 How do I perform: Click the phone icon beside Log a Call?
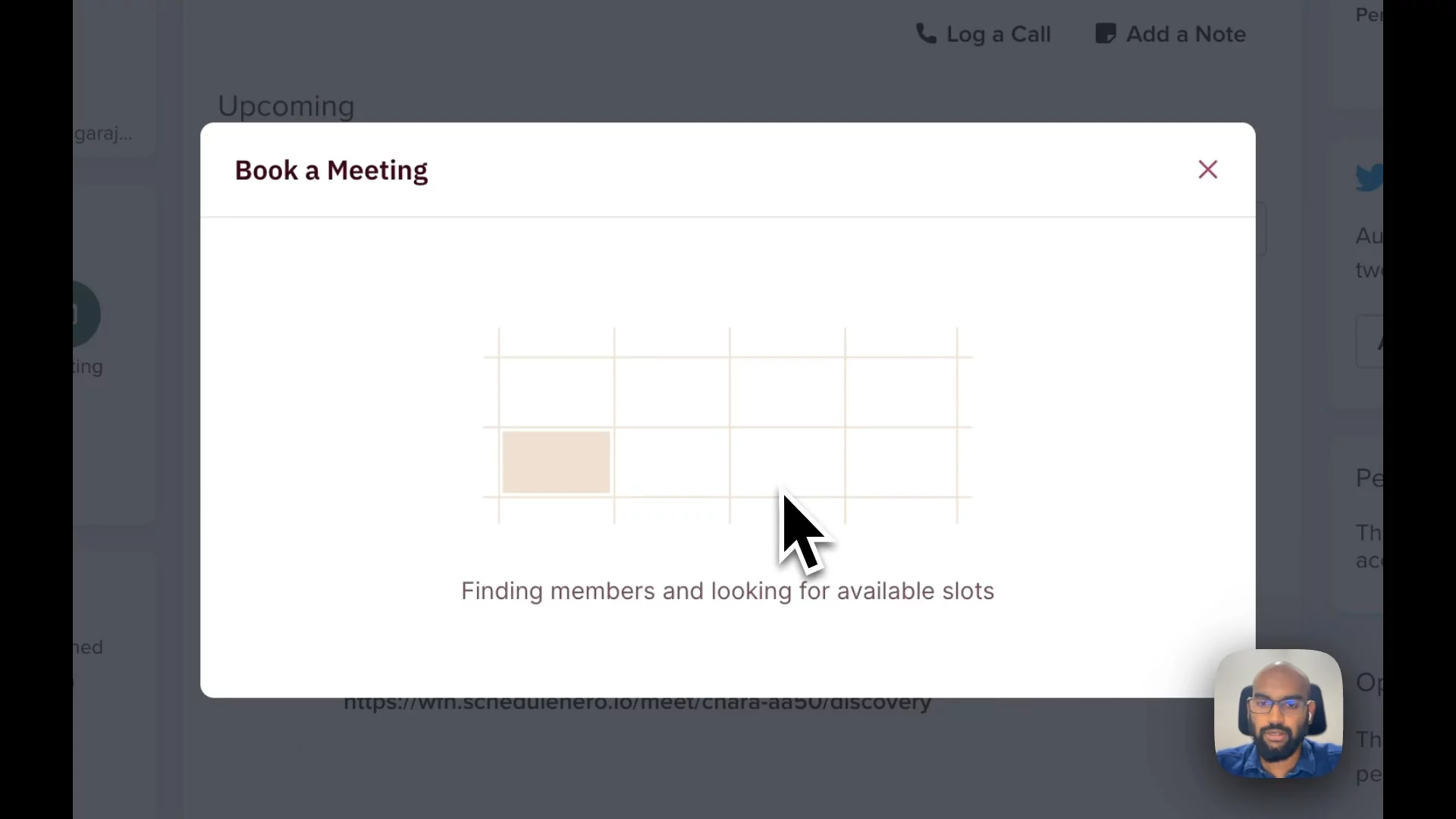pos(926,34)
